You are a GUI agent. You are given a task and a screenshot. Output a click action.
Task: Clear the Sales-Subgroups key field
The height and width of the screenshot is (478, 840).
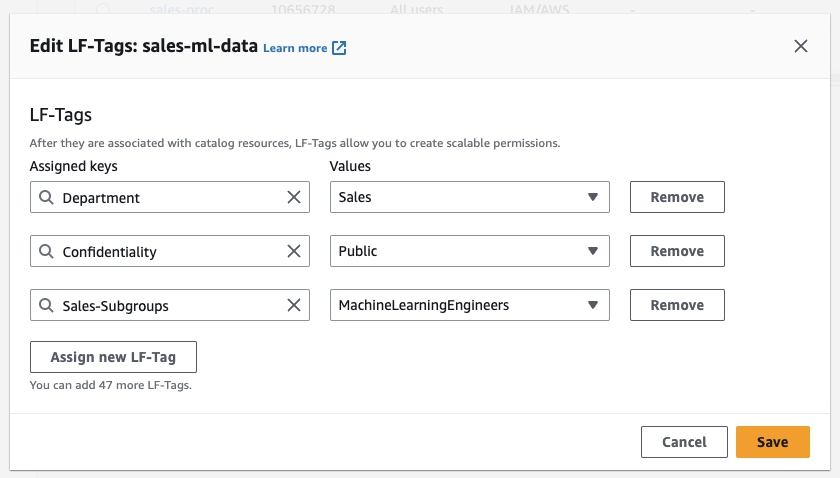click(x=294, y=306)
